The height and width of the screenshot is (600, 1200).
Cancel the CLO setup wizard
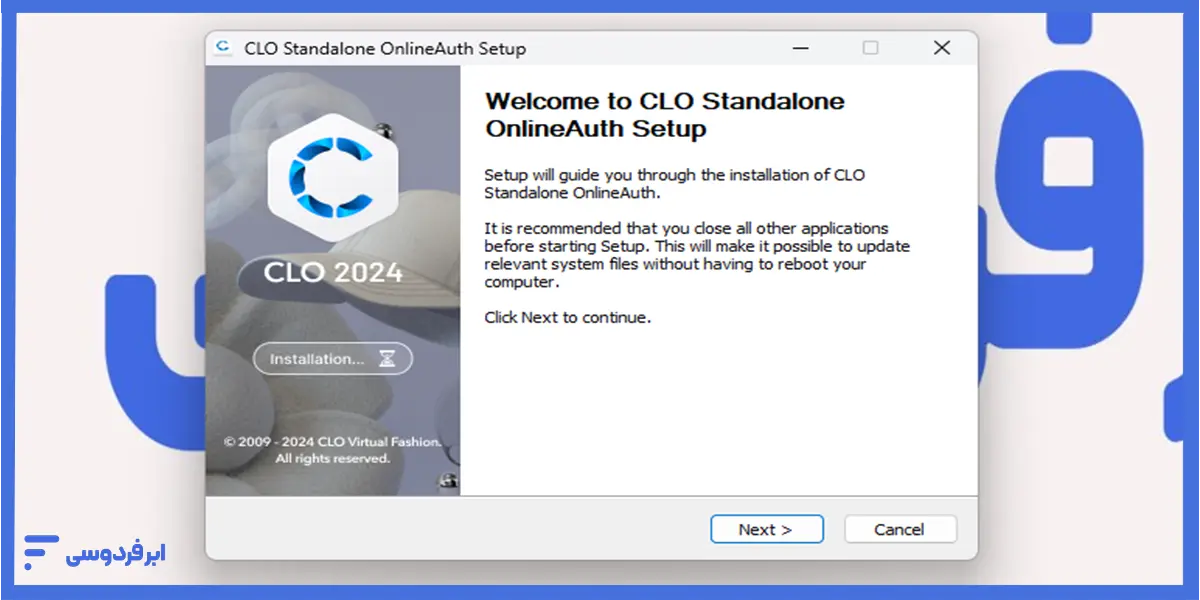(900, 529)
